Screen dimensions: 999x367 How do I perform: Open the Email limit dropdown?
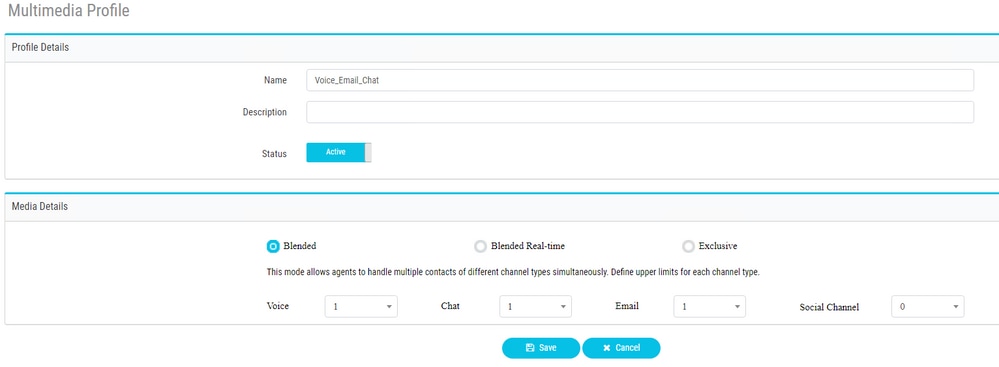709,306
